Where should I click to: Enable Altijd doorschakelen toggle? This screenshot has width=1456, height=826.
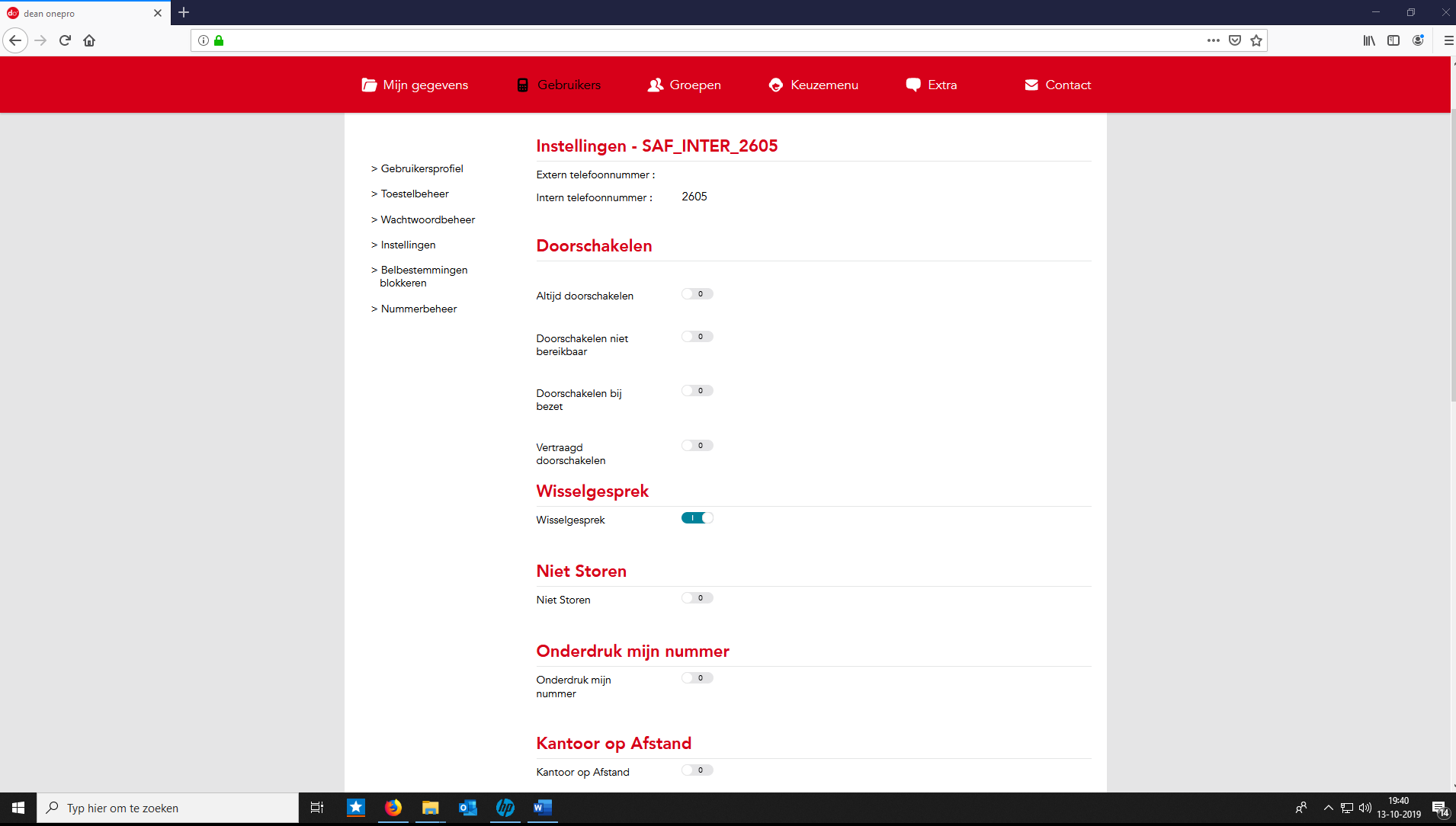(x=697, y=294)
